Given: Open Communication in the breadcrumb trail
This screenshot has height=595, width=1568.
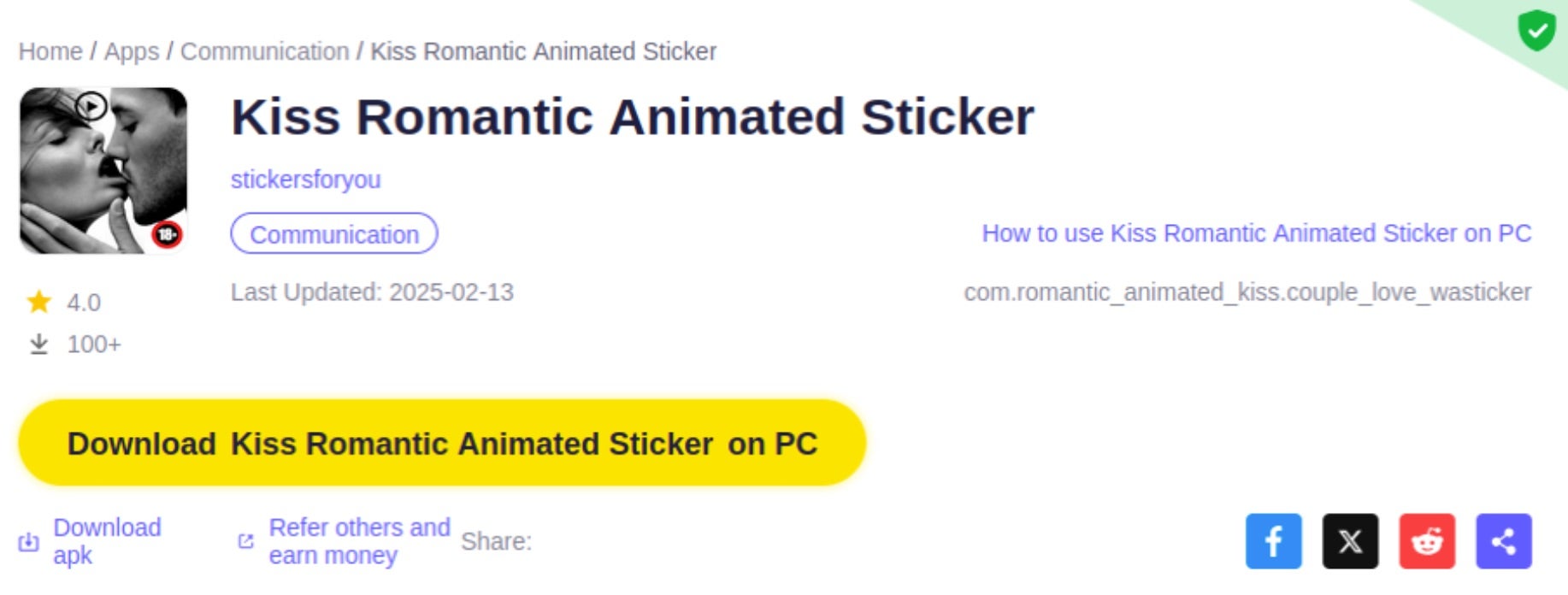Looking at the screenshot, I should click(264, 51).
